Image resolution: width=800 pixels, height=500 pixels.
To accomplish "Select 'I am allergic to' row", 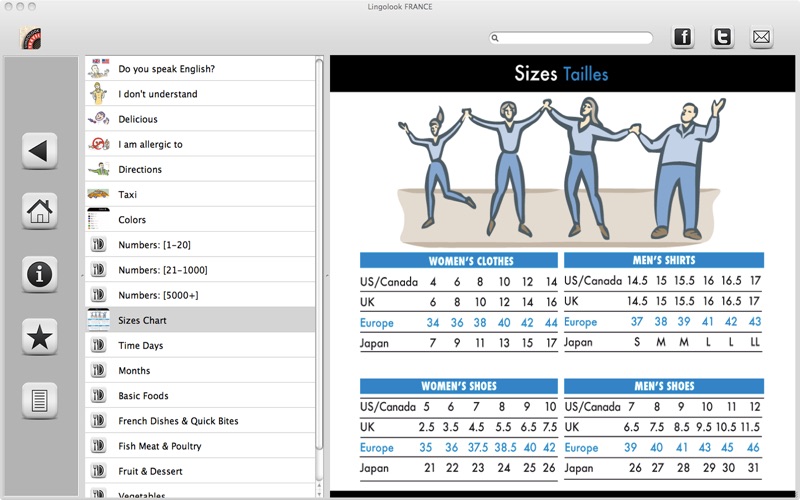I will pyautogui.click(x=200, y=144).
